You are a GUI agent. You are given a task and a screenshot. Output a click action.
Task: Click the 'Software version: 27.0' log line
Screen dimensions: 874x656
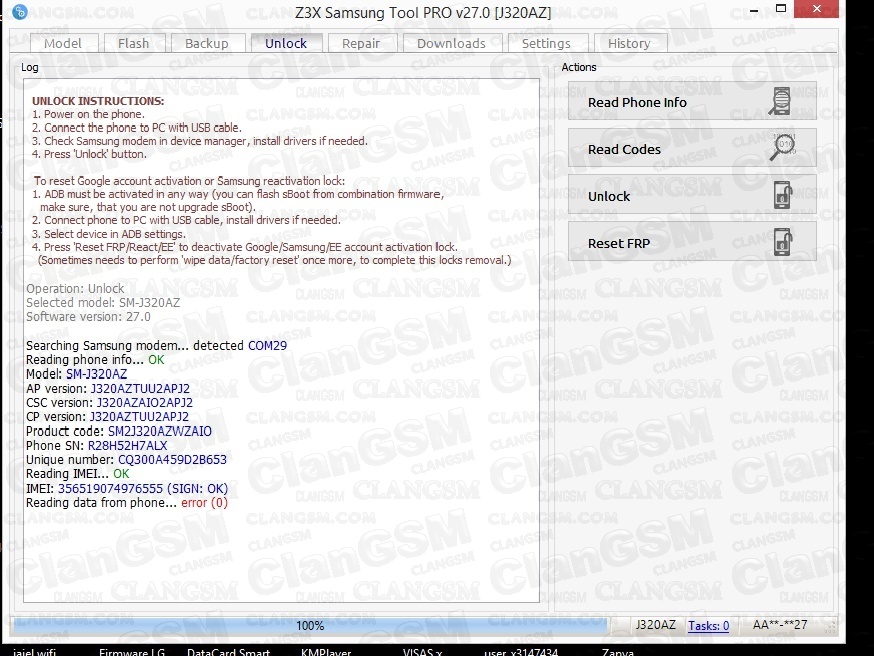pos(88,317)
